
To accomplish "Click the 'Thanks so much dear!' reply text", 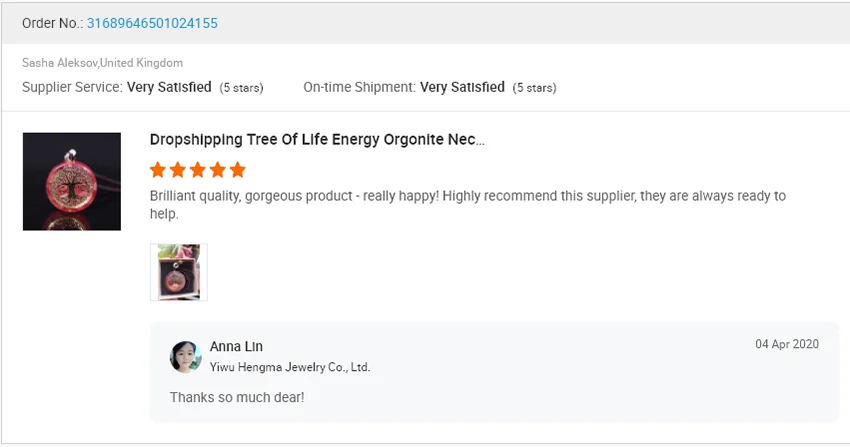I will click(x=237, y=397).
